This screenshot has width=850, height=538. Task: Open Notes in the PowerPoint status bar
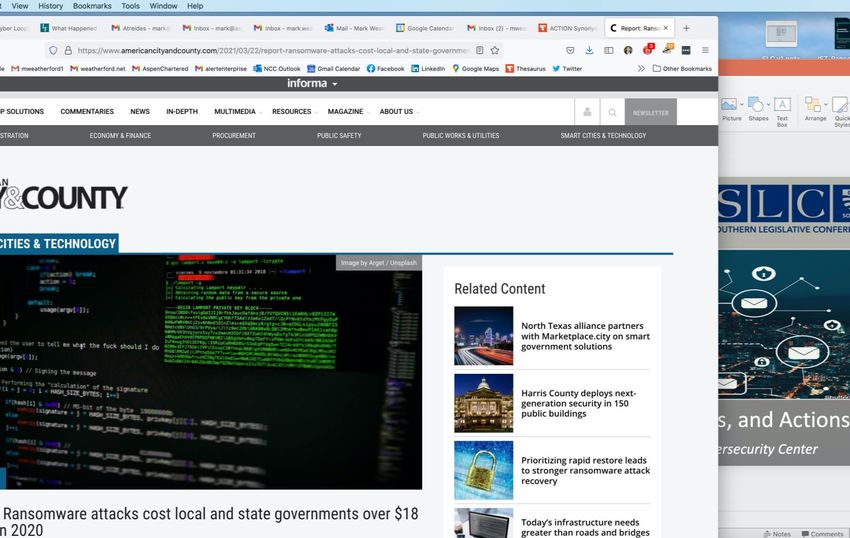[x=777, y=534]
